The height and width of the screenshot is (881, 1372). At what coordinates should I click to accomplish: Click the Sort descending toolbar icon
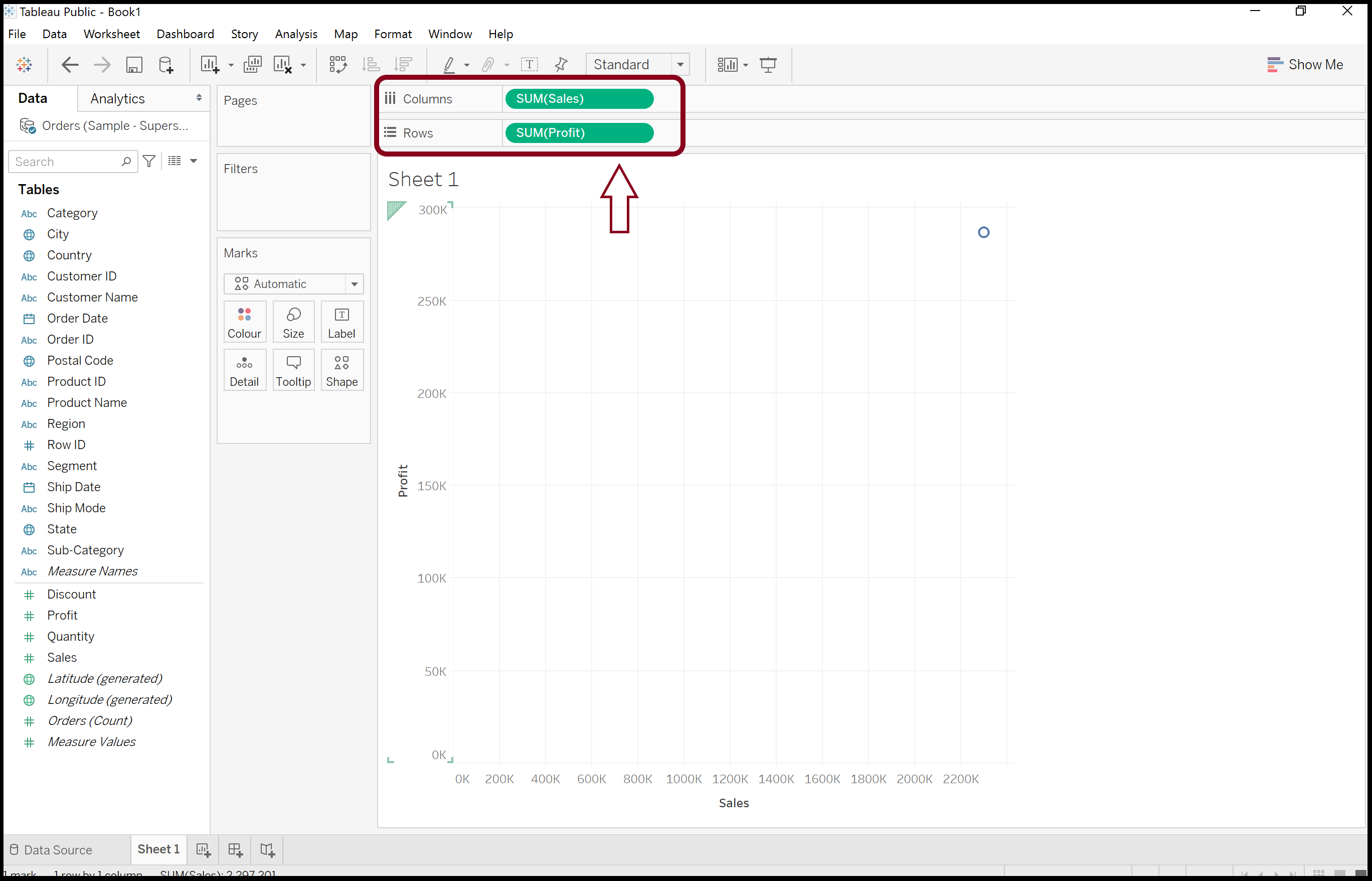click(404, 65)
